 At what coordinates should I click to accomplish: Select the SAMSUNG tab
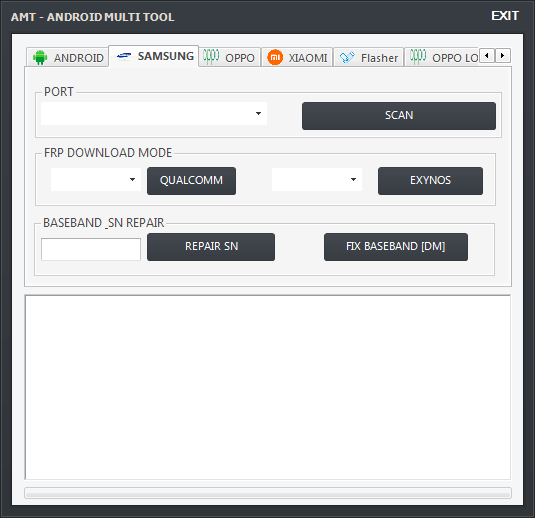tap(154, 56)
